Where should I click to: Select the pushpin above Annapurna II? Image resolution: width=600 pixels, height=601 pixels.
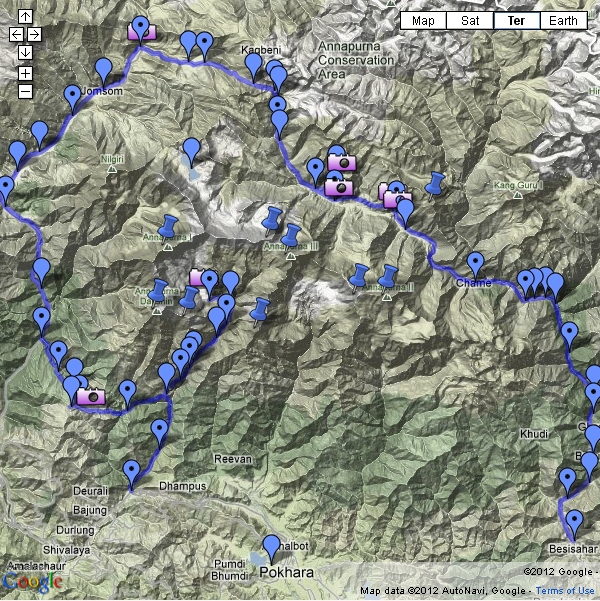coord(390,277)
